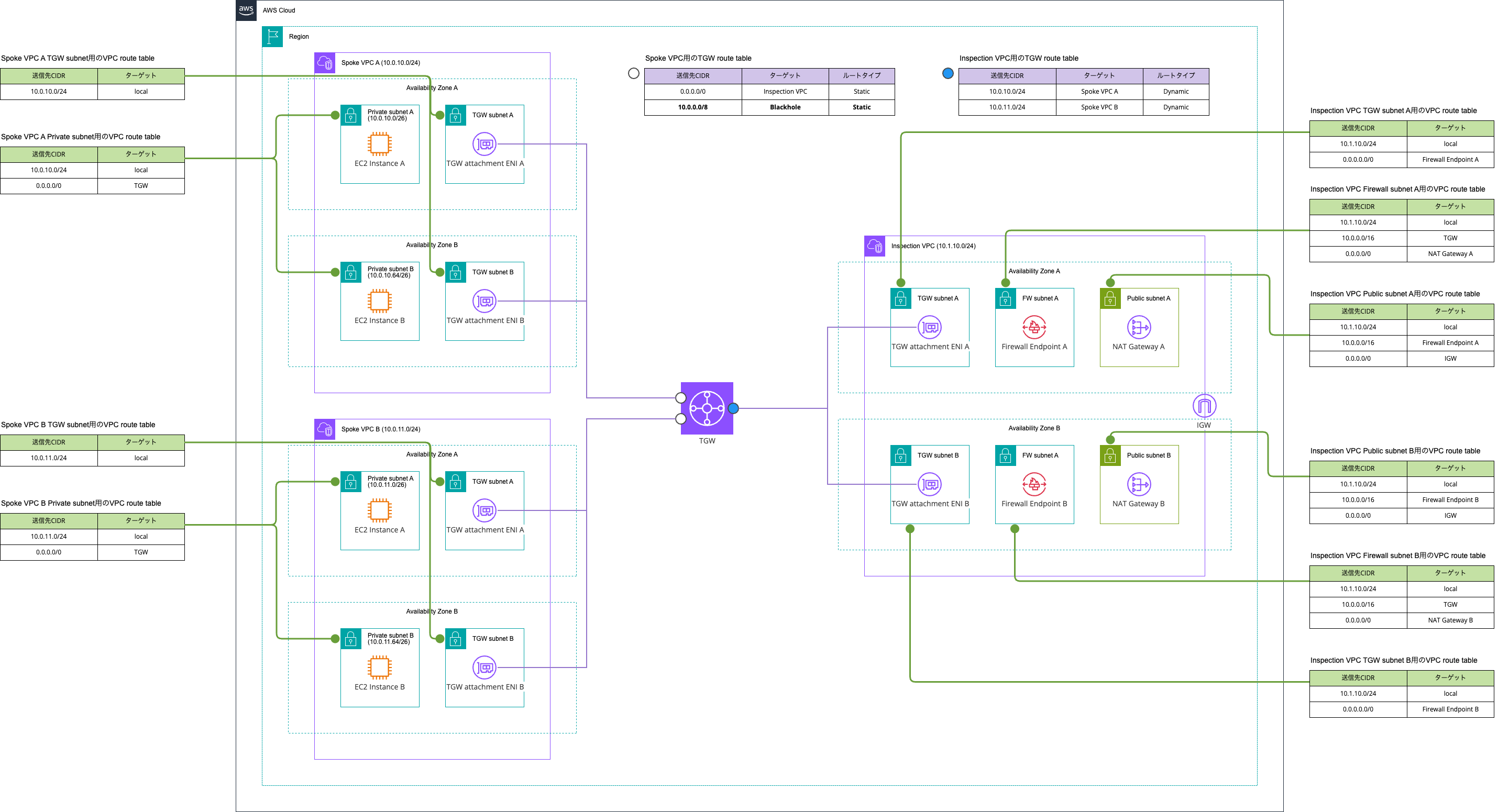This screenshot has height=812, width=1498.
Task: Click Spoke VPC B zone B TGW attachment ENI
Action: tap(484, 668)
